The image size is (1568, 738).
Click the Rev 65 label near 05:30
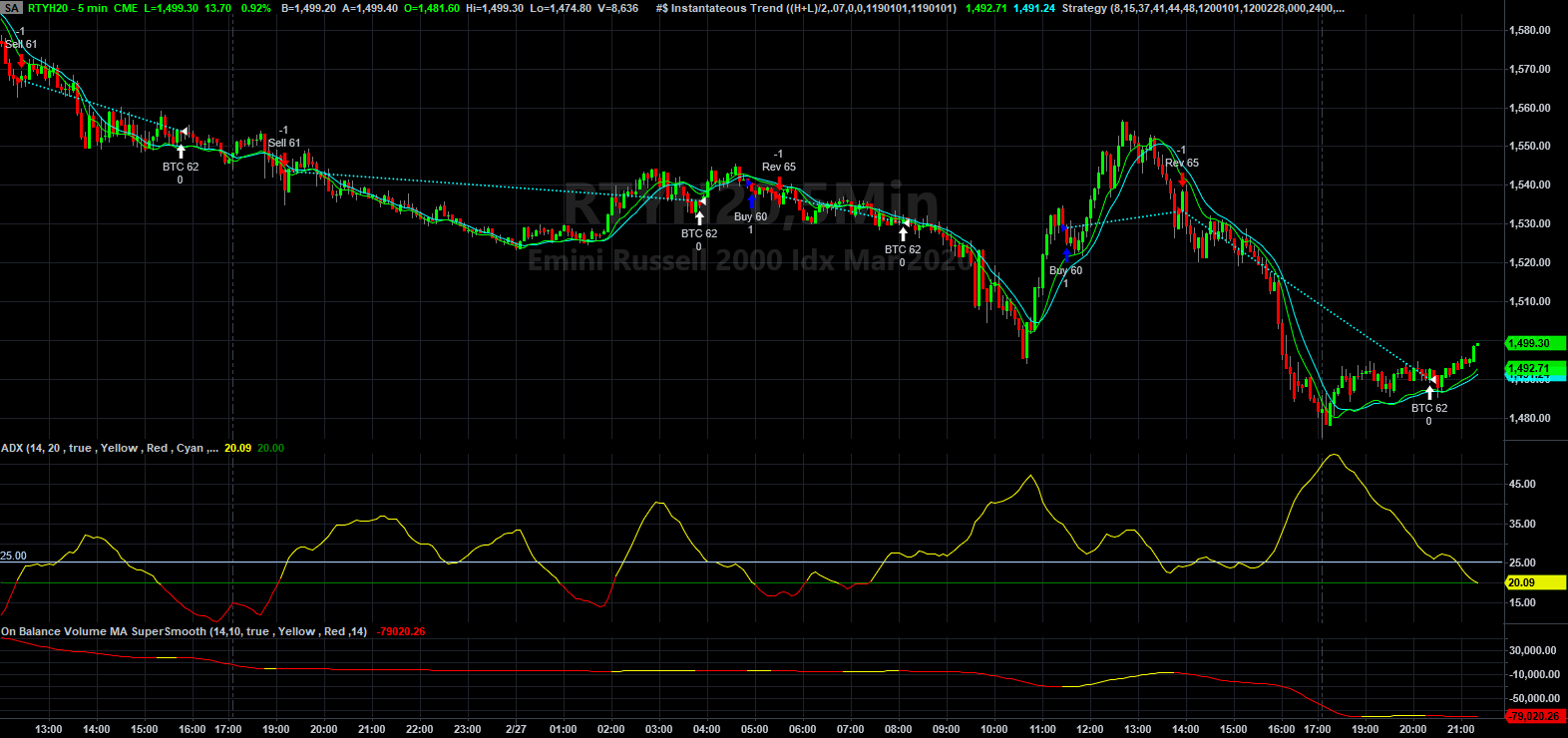tap(779, 167)
